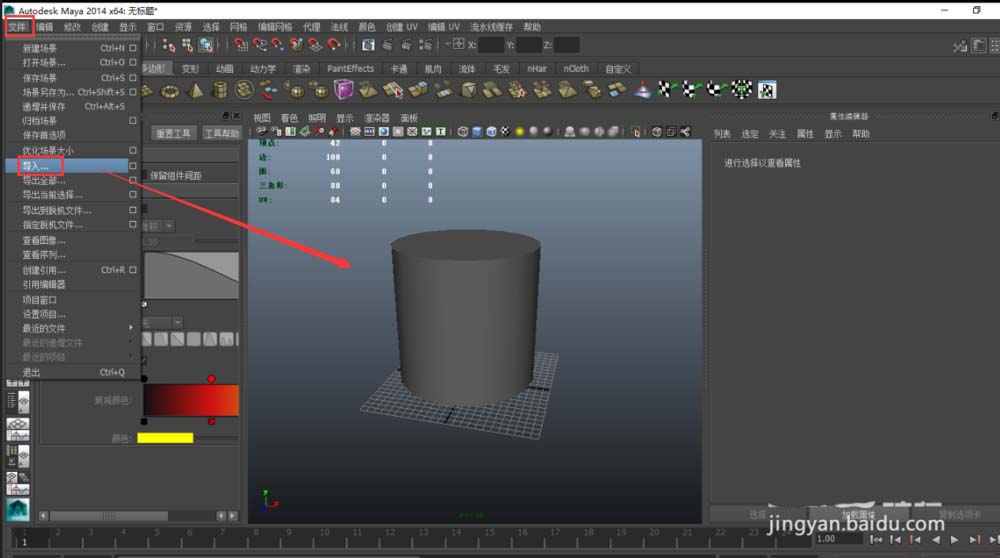This screenshot has width=1000, height=558.
Task: Switch to the PaintEffects shelf tab
Action: point(350,68)
